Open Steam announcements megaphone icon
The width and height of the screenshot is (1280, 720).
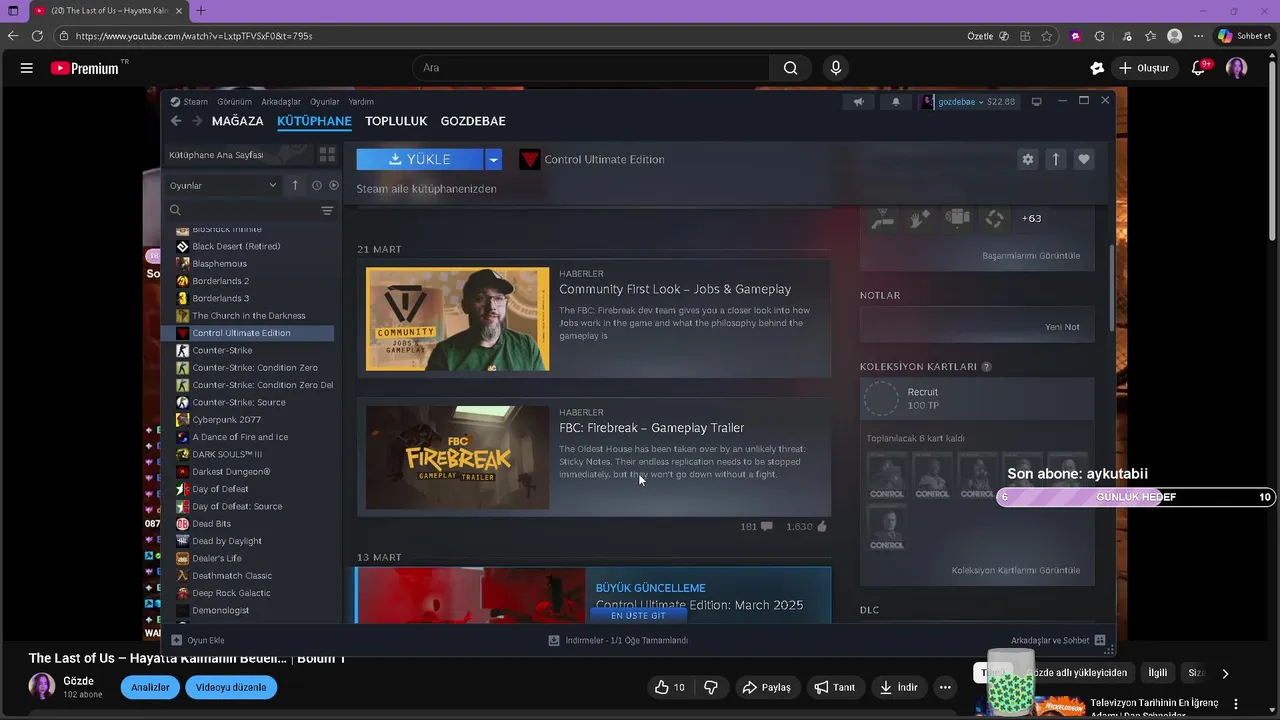point(858,102)
